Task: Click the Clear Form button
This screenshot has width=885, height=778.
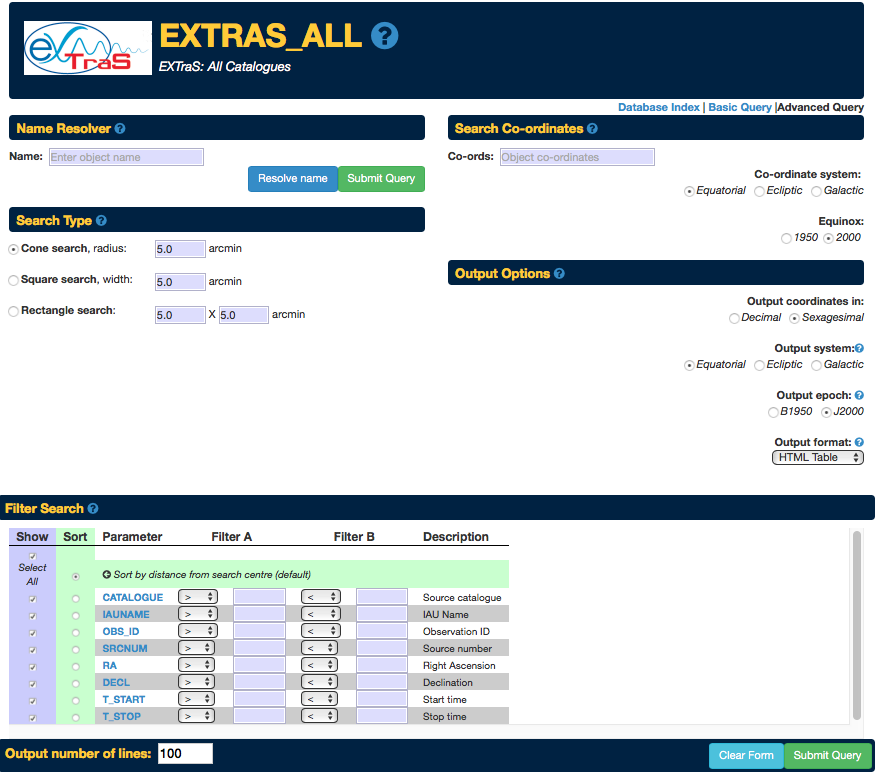Action: [x=746, y=755]
